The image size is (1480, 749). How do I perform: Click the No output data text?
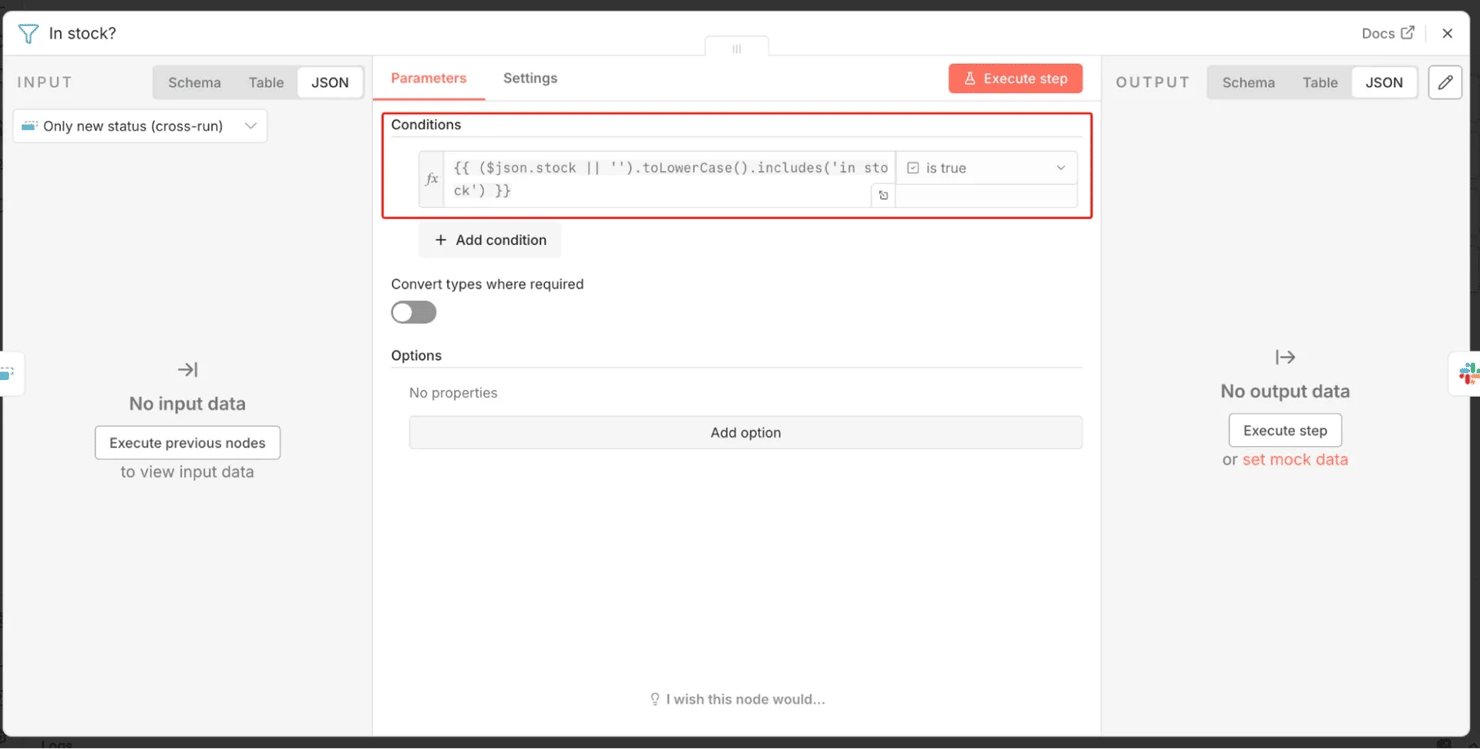coord(1285,391)
